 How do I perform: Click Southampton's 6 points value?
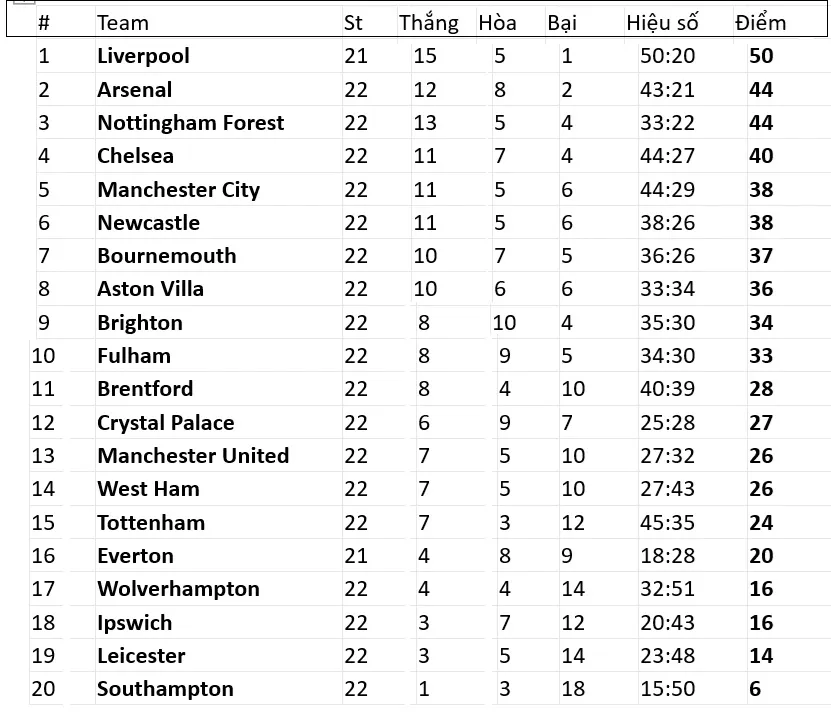pyautogui.click(x=755, y=689)
